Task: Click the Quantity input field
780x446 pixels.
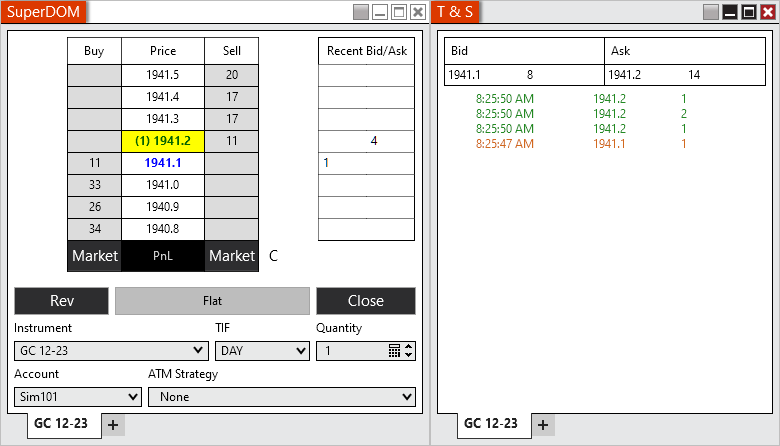Action: tap(350, 351)
